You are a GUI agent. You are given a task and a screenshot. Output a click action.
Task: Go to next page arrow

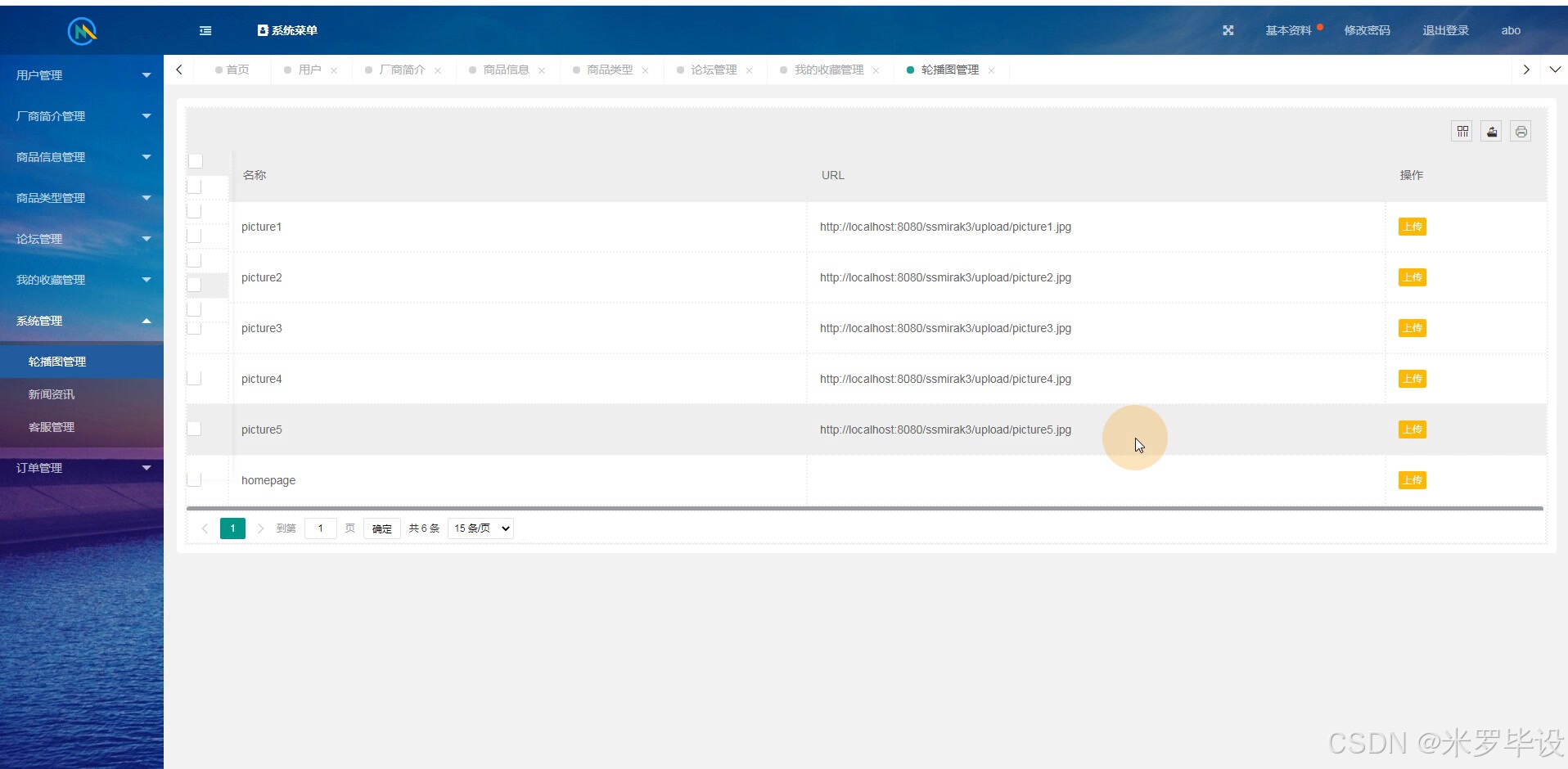260,528
